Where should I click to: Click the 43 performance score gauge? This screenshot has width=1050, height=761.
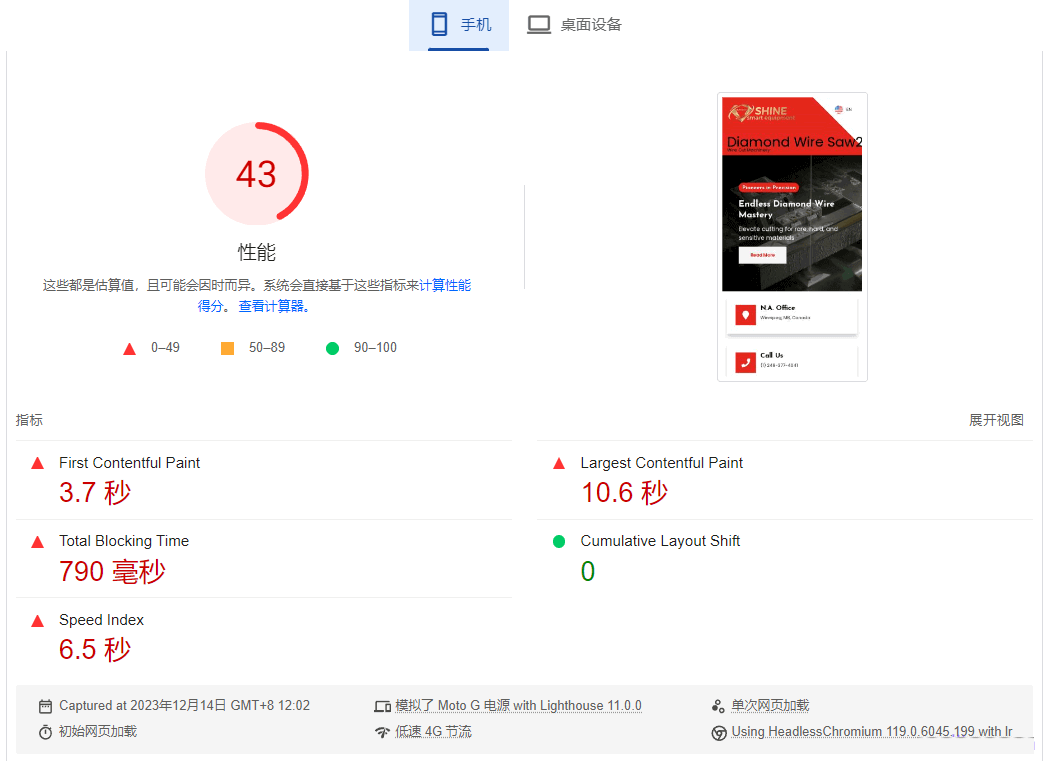click(256, 174)
